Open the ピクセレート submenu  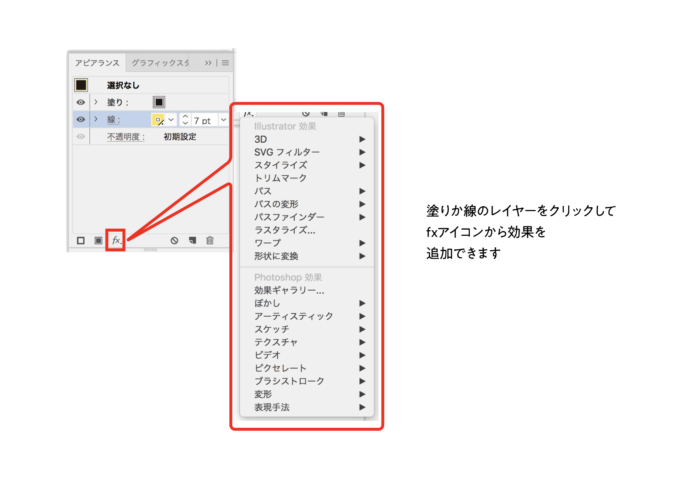click(307, 368)
